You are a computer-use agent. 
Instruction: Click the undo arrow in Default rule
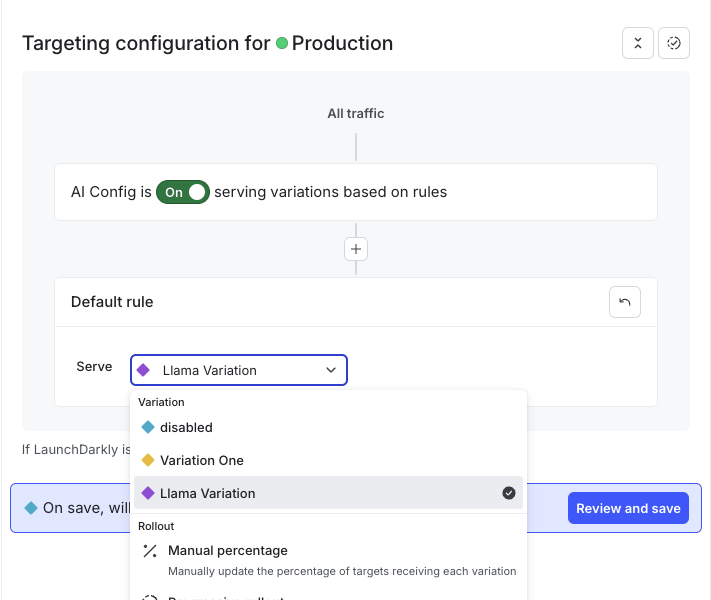(x=625, y=302)
